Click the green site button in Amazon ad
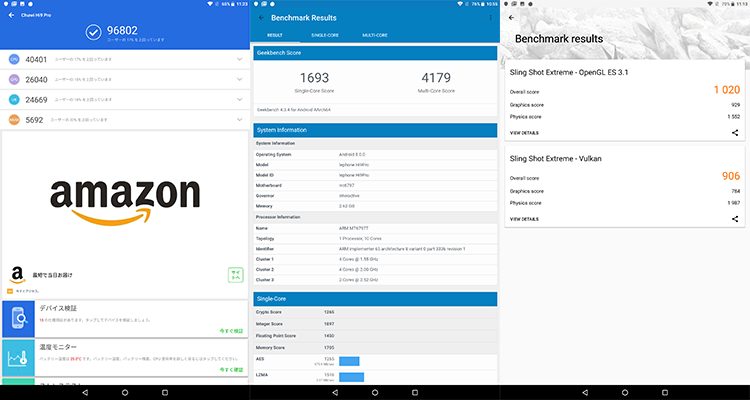 235,275
